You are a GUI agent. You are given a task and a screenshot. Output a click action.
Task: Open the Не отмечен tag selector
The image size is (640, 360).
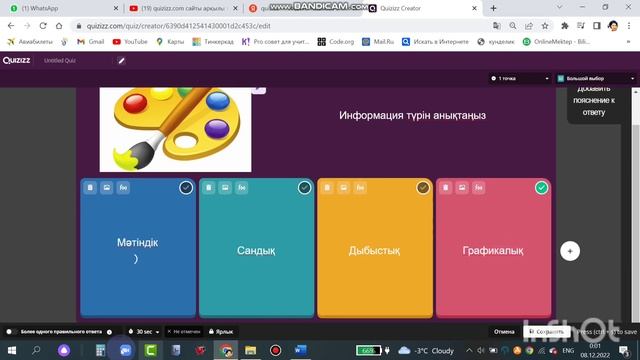coord(184,331)
